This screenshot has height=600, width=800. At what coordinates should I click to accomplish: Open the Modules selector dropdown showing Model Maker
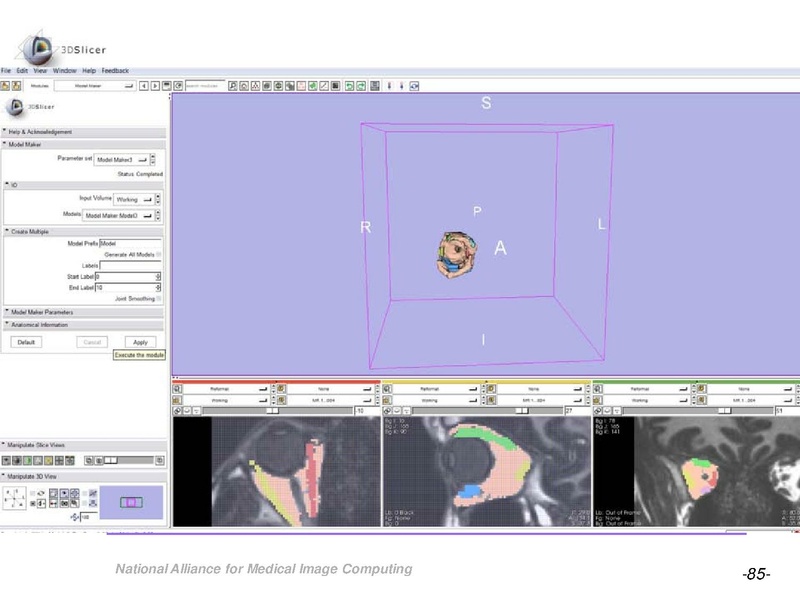click(95, 86)
